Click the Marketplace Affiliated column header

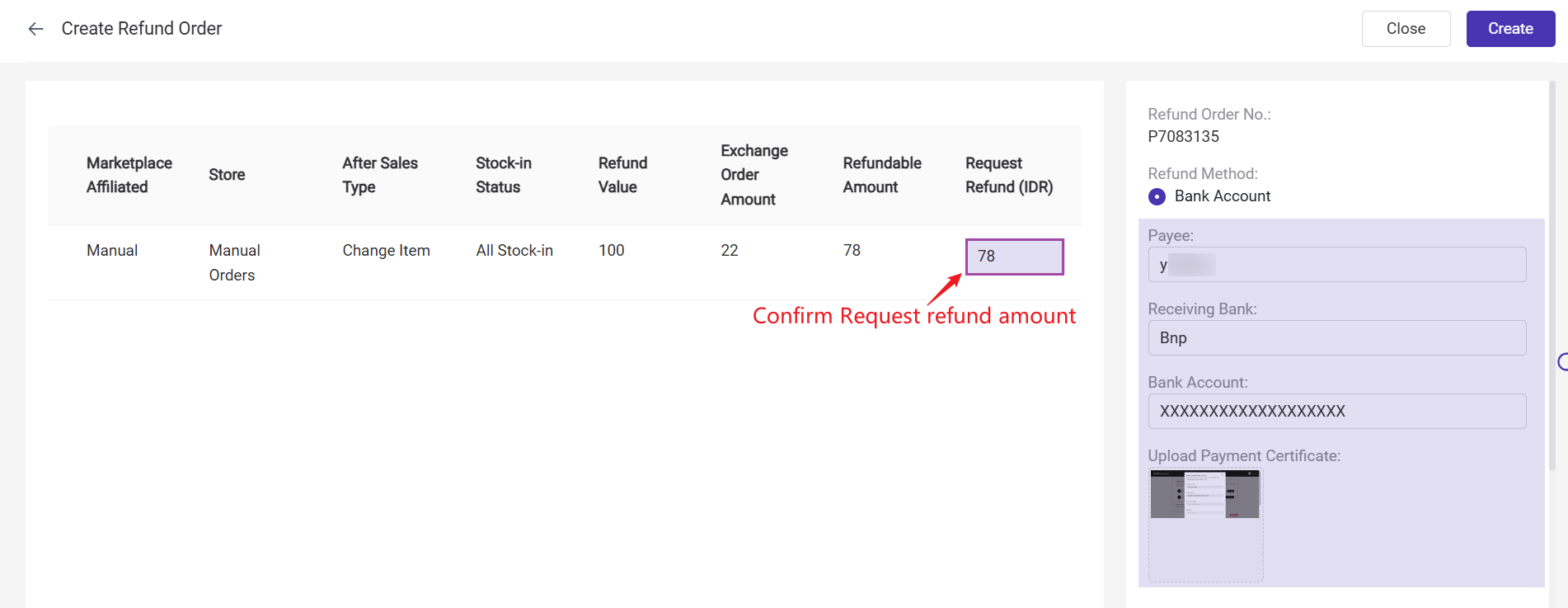click(x=129, y=175)
